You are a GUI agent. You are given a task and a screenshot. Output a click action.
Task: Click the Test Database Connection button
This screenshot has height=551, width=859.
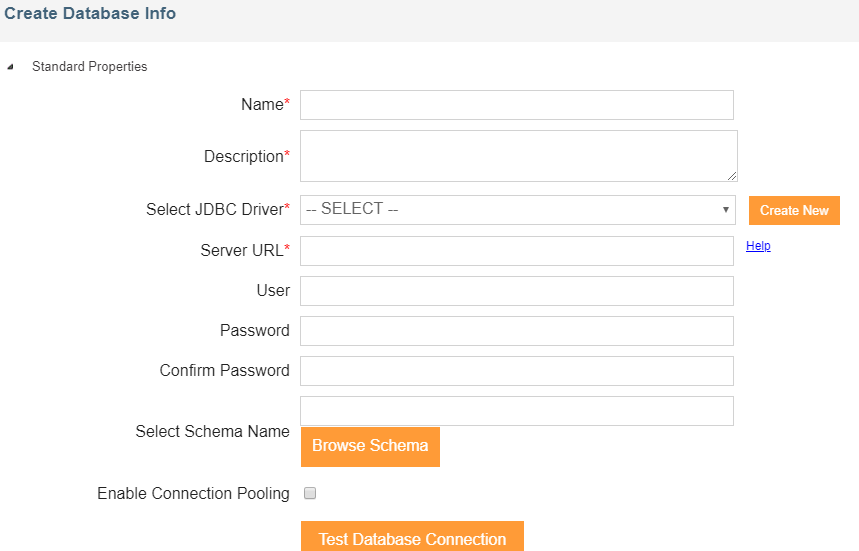(412, 538)
